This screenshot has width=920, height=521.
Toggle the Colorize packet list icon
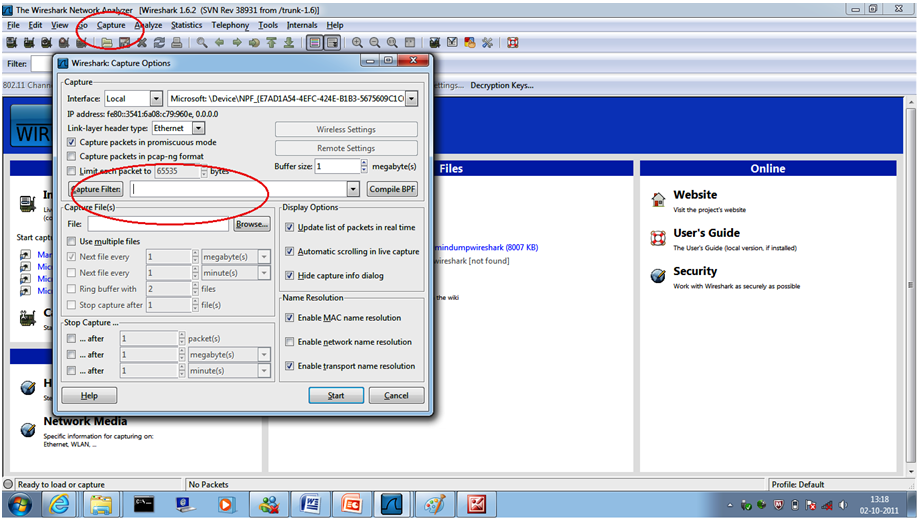point(315,43)
